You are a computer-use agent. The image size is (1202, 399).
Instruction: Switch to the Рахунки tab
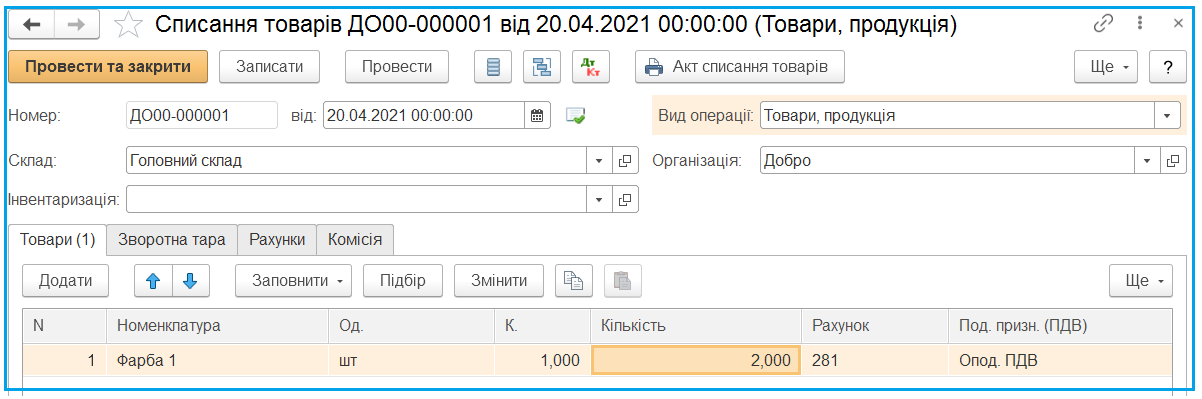277,240
